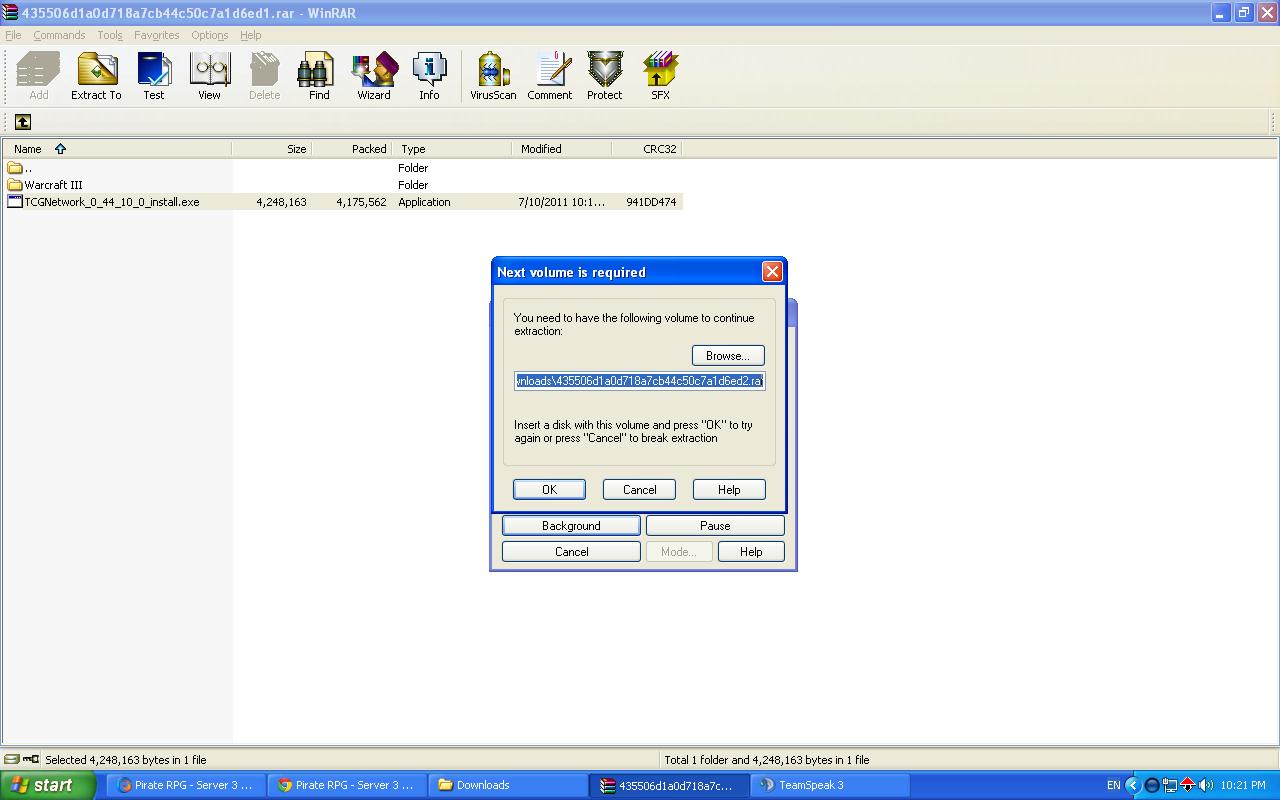The height and width of the screenshot is (800, 1280).
Task: Start VirusScan on the archive
Action: click(x=493, y=76)
